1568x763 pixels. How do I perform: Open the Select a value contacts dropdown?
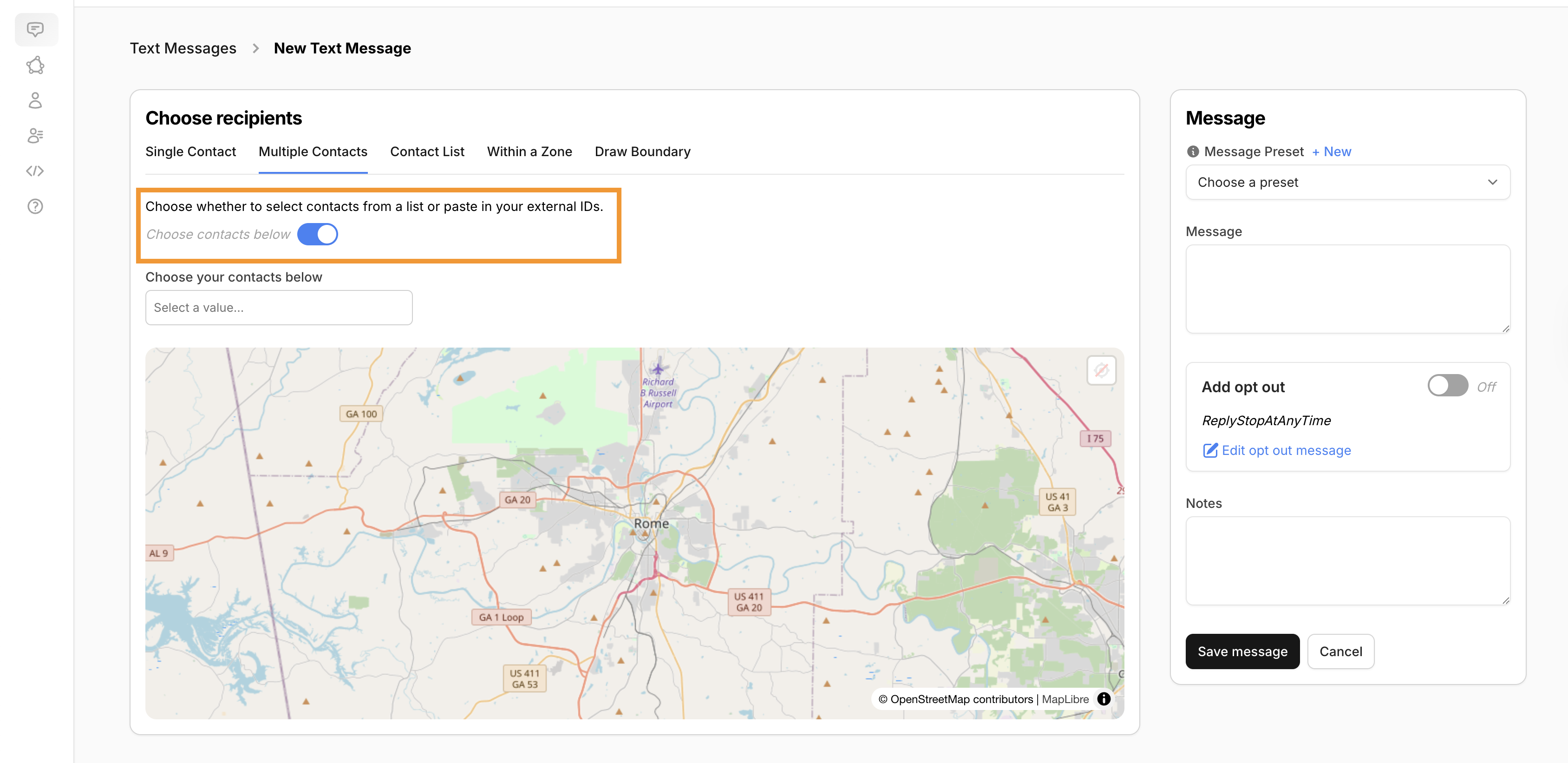pyautogui.click(x=279, y=308)
